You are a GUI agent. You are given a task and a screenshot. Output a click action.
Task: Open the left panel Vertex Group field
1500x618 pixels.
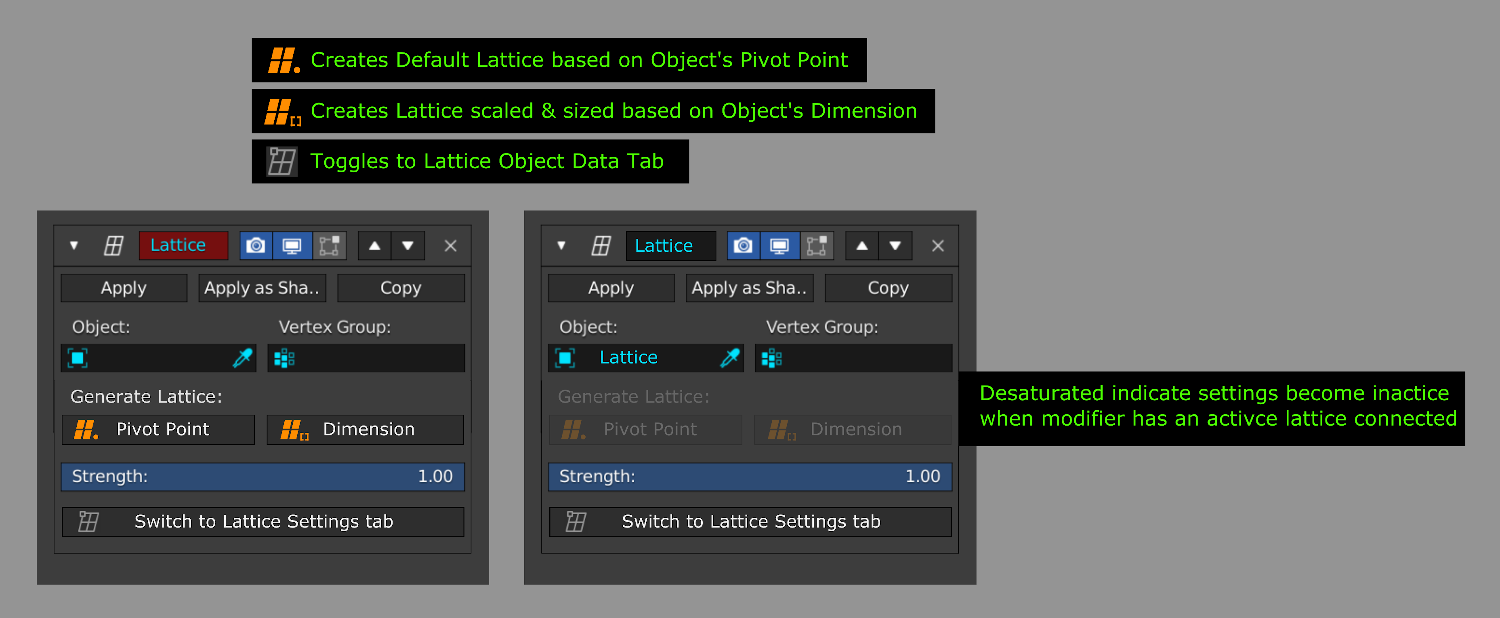[366, 358]
